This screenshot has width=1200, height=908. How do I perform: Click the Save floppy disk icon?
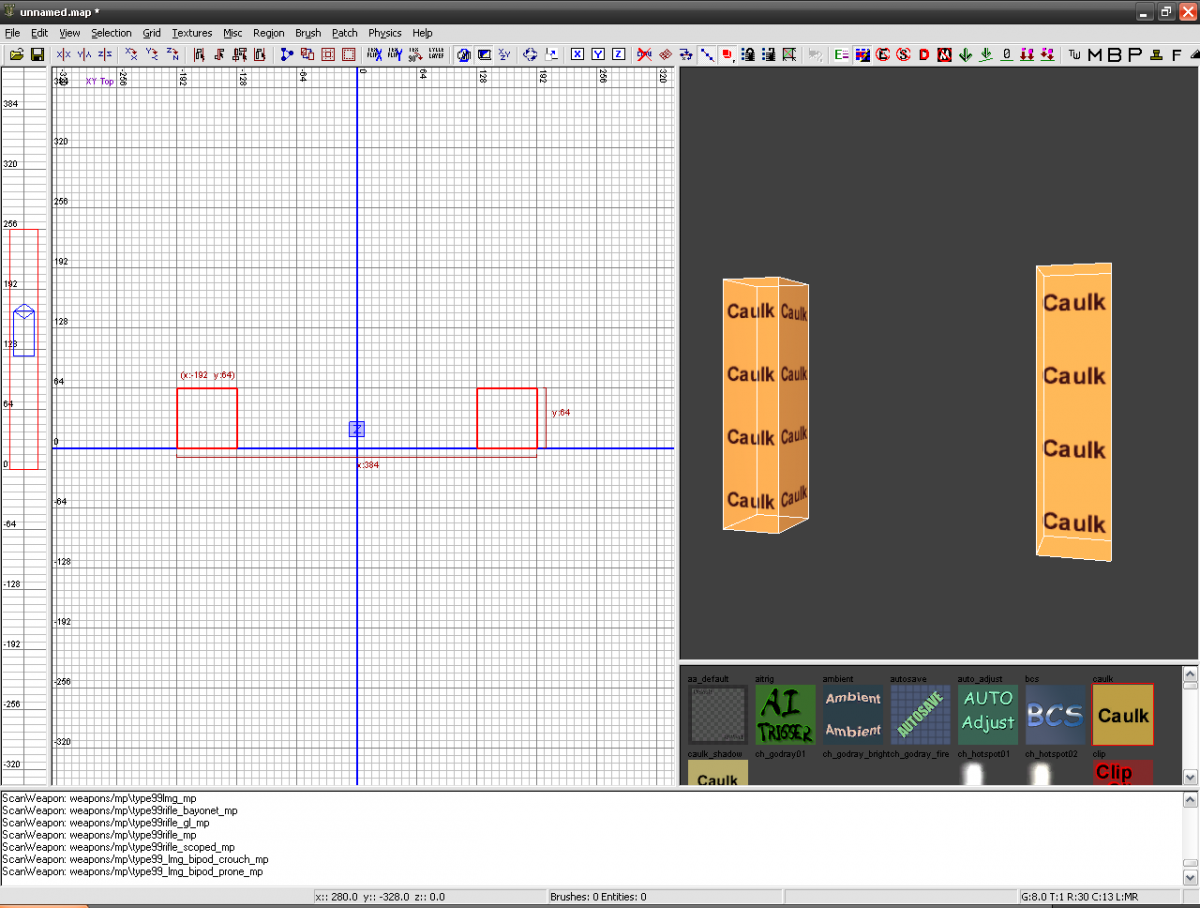tap(37, 54)
